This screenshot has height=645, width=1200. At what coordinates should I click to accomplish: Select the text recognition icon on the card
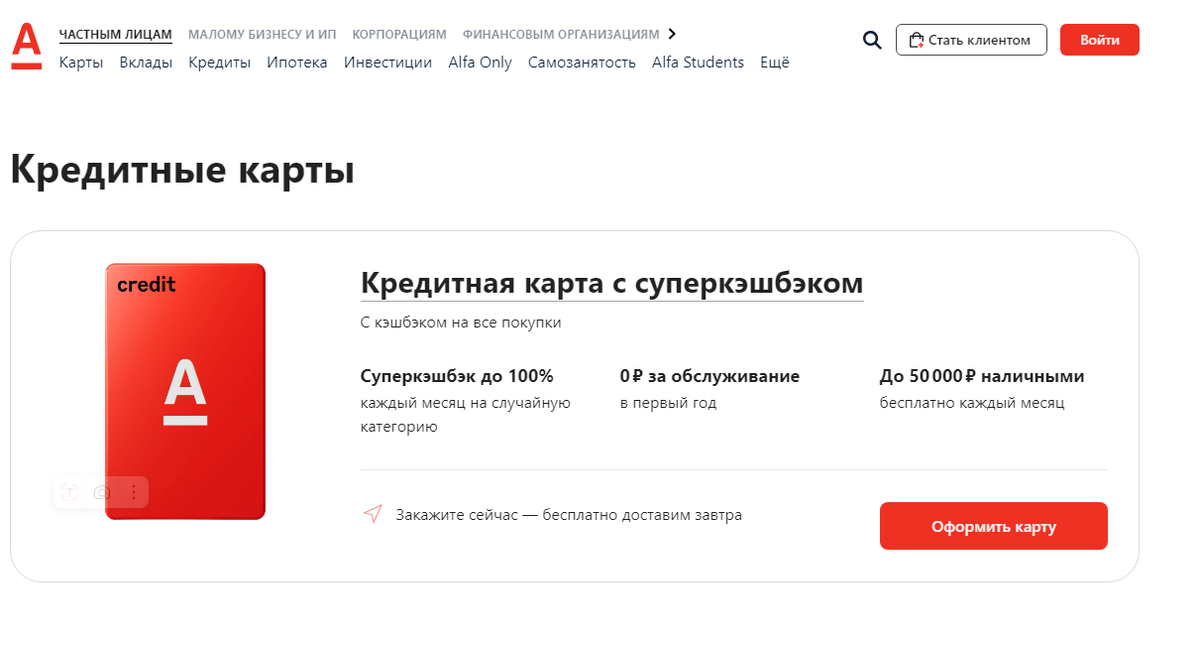[67, 491]
